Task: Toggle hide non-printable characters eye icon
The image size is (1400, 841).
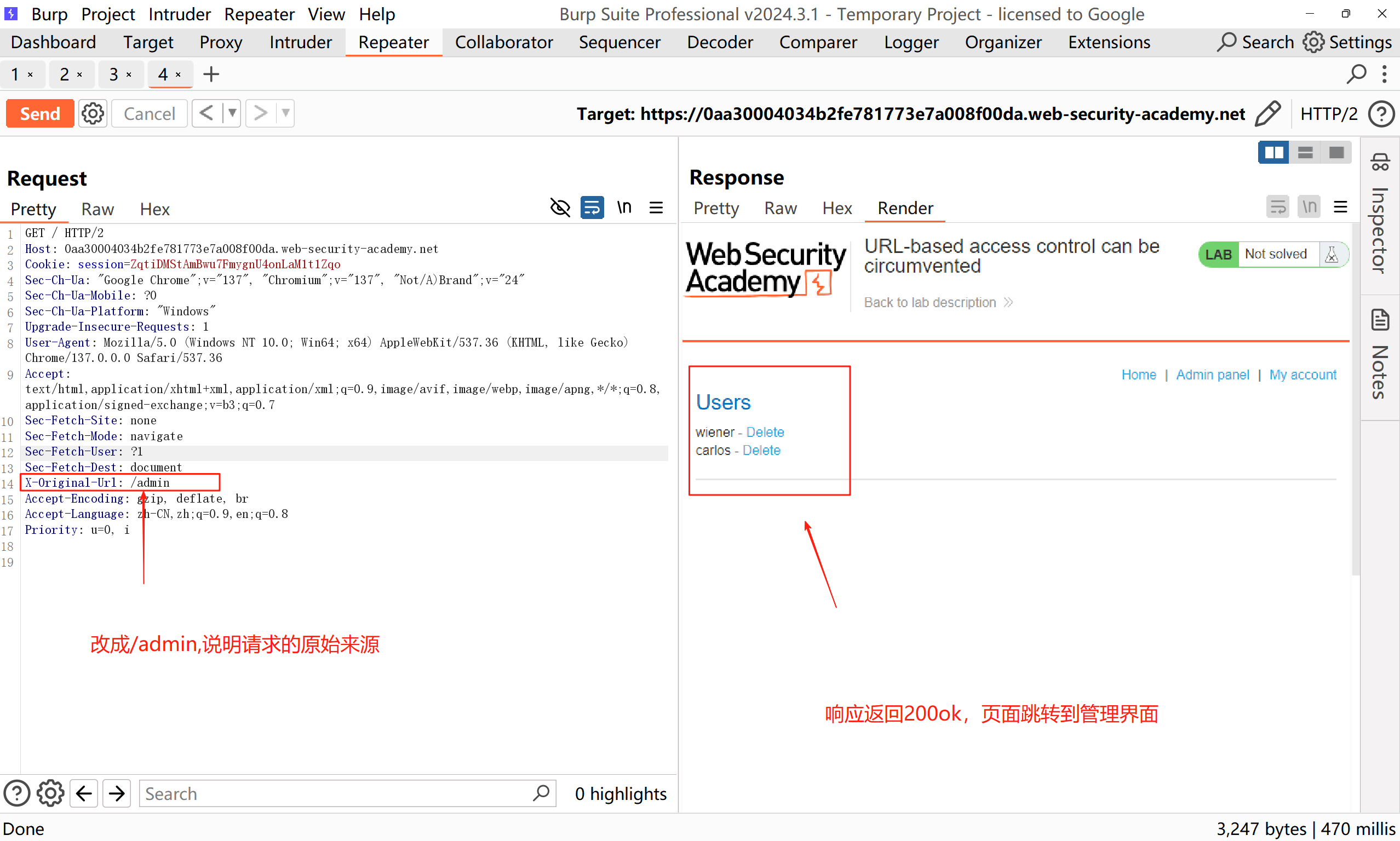Action: [x=560, y=208]
